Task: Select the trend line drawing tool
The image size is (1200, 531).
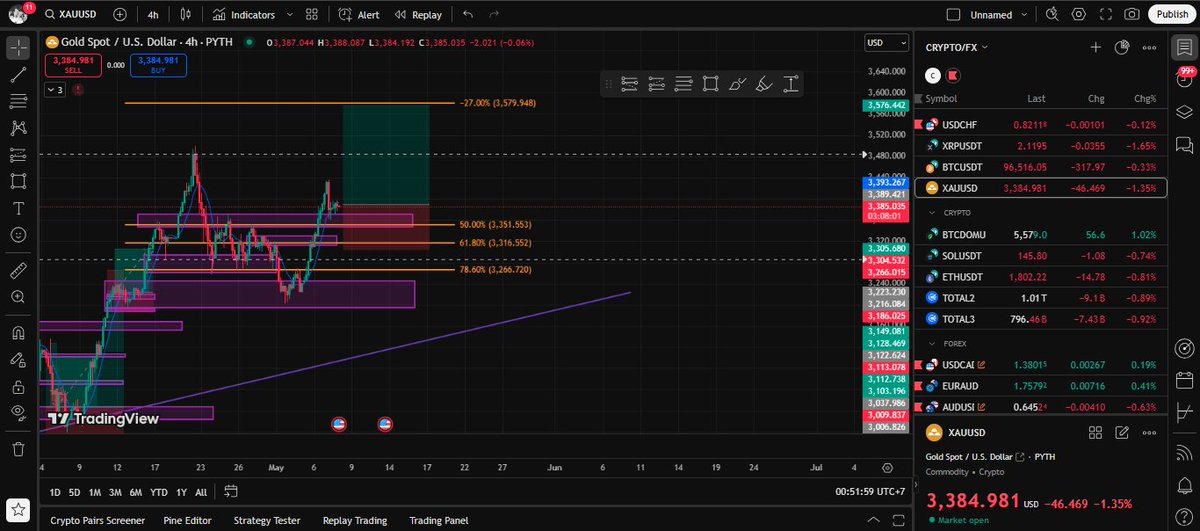Action: click(18, 74)
